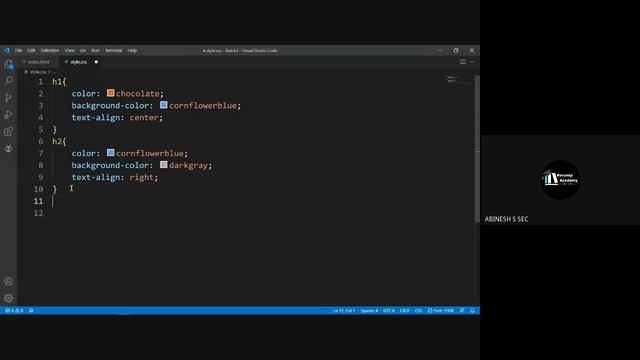Click the cornflowerblue swatch on line 7

(110, 153)
